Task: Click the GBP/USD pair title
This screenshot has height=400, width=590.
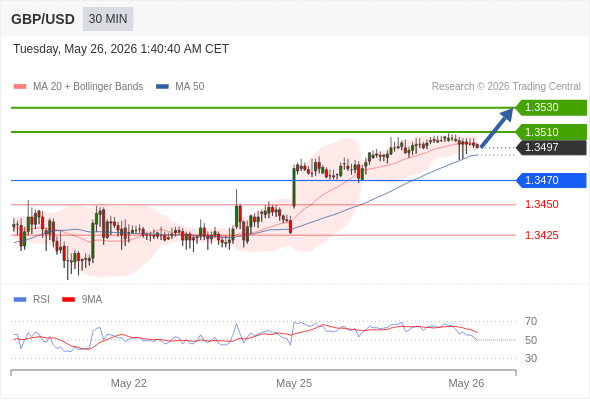Action: tap(43, 19)
